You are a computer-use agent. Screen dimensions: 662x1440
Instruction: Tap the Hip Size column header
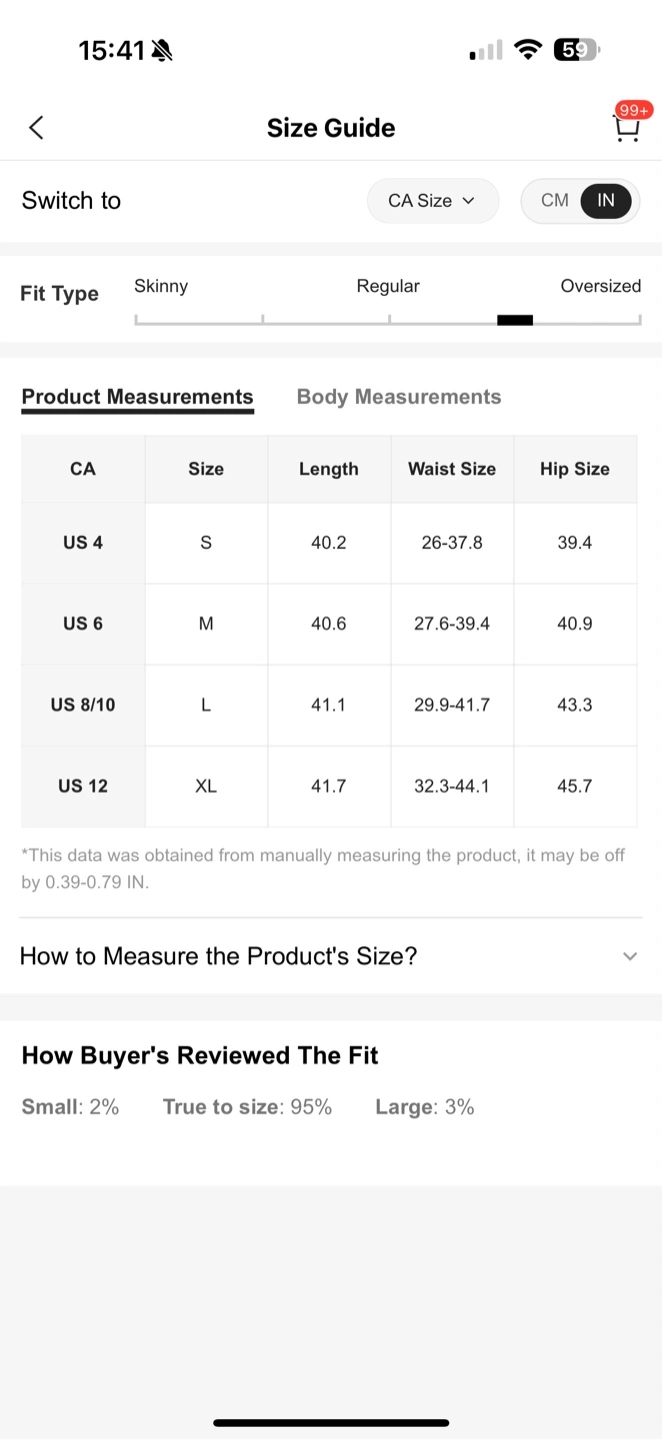pos(575,469)
